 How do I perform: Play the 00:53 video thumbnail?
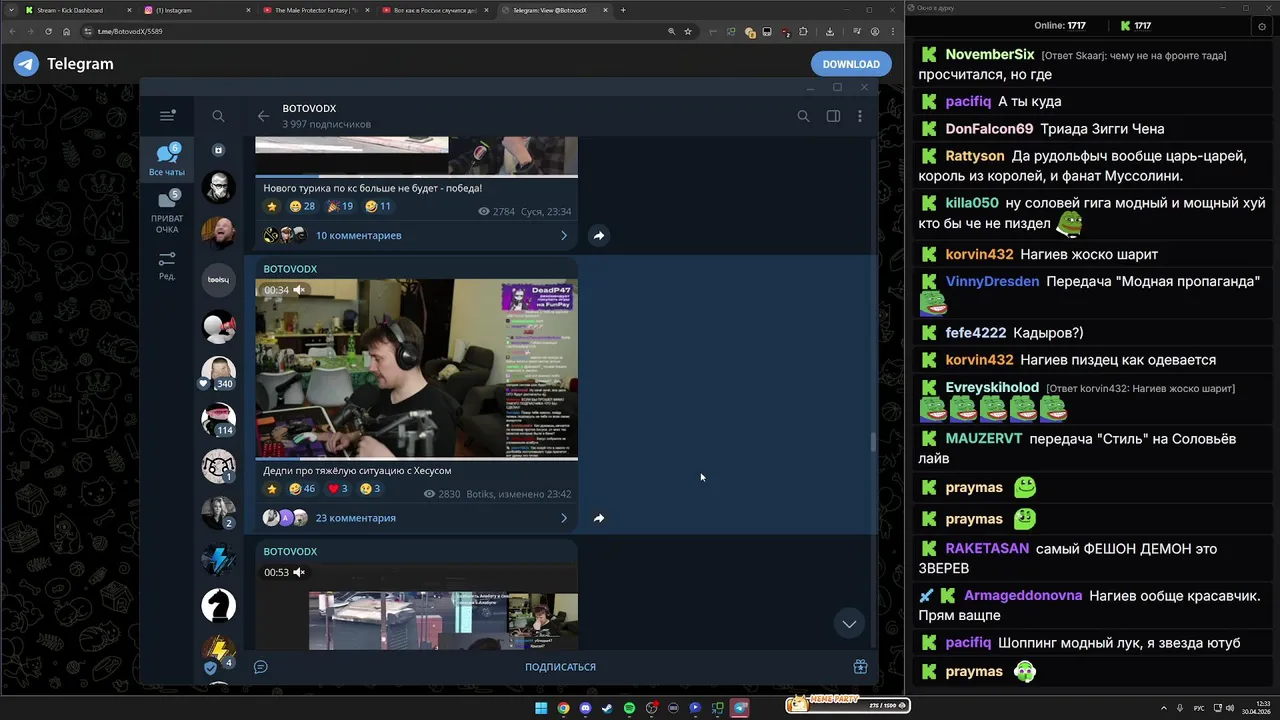[416, 605]
